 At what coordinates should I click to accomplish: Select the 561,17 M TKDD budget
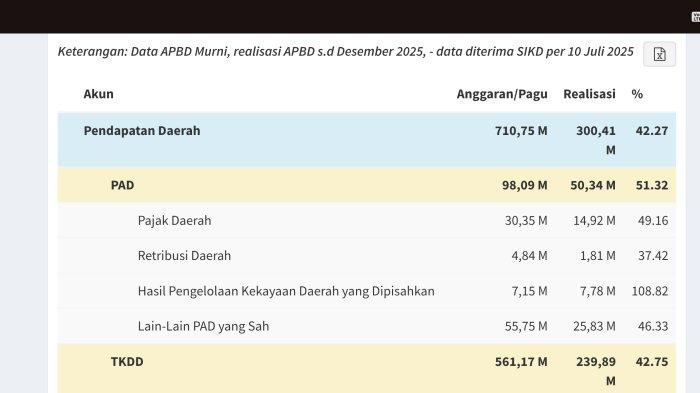521,361
